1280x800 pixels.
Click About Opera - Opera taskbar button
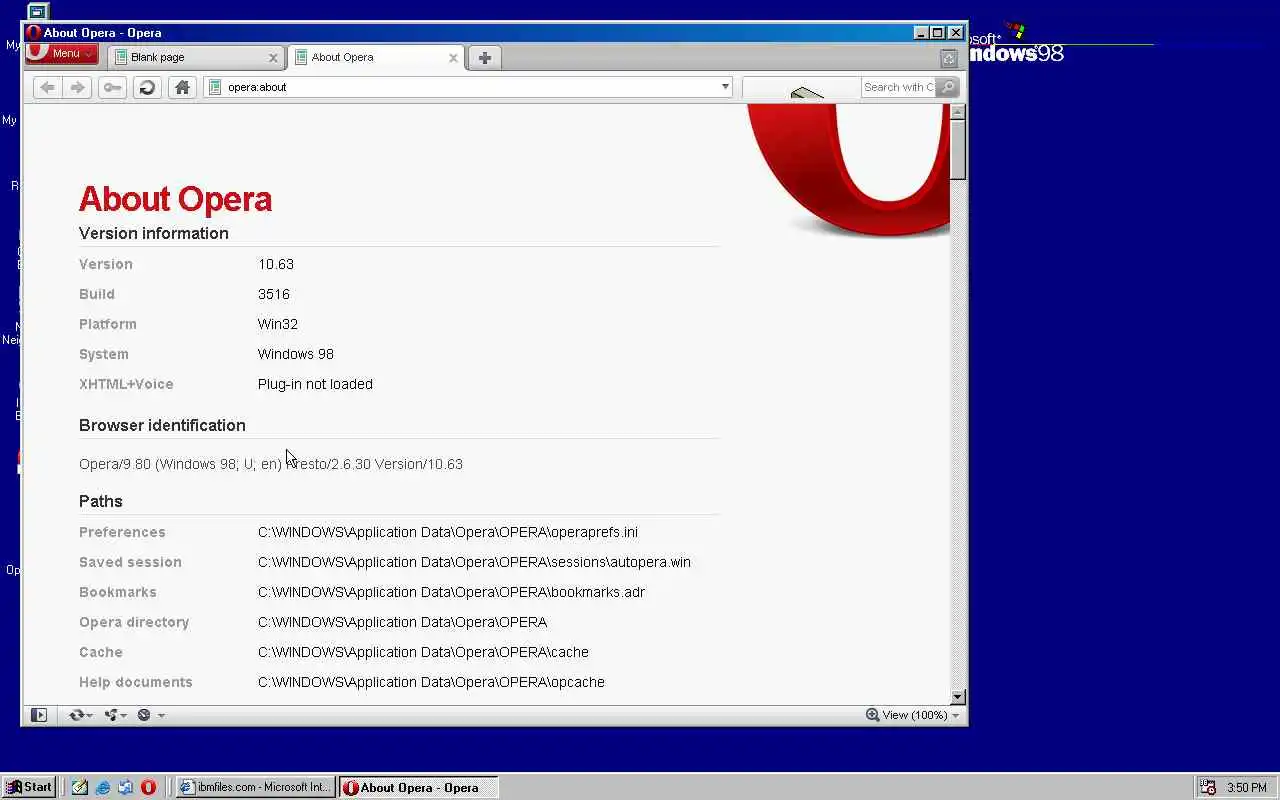(418, 787)
